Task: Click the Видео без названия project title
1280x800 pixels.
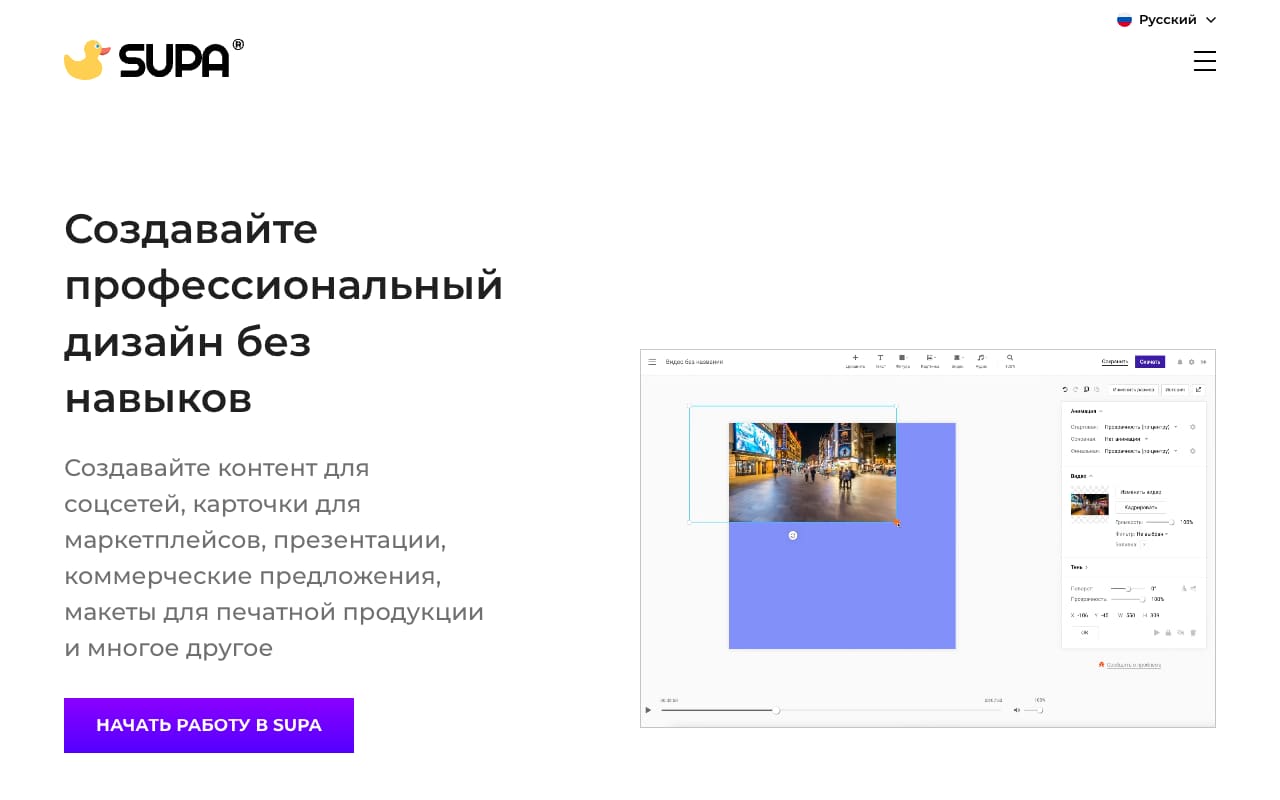Action: tap(694, 362)
